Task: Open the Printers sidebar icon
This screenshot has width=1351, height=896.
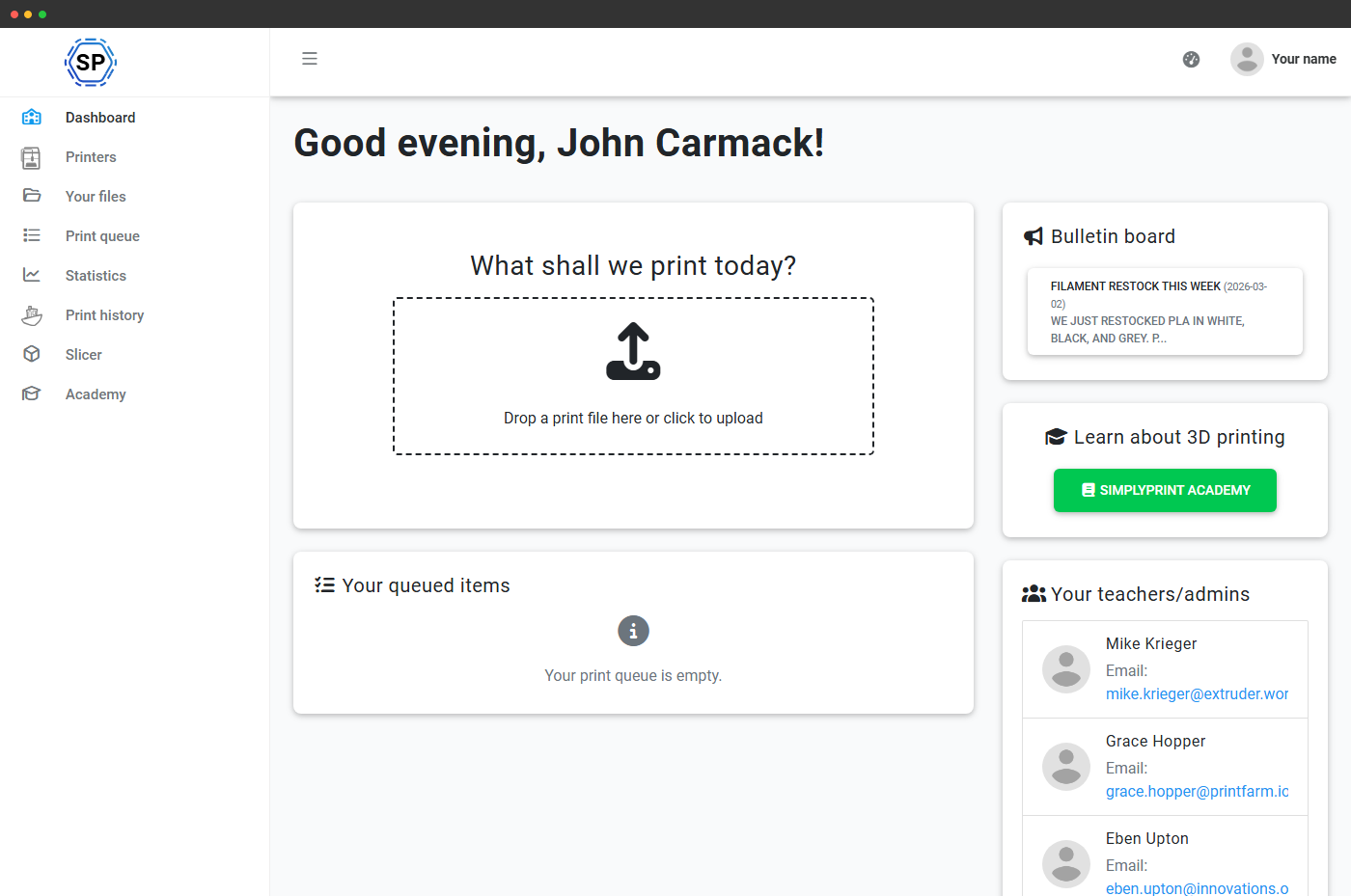Action: coord(32,157)
